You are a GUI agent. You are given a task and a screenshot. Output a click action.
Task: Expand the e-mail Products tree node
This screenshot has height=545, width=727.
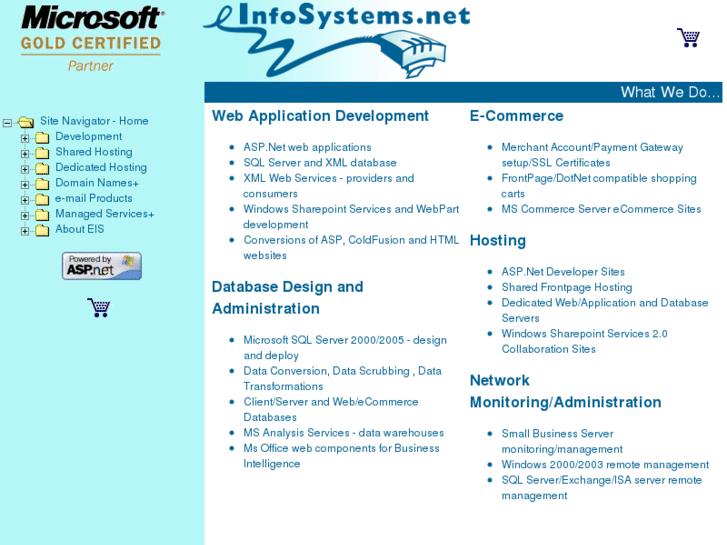point(25,200)
